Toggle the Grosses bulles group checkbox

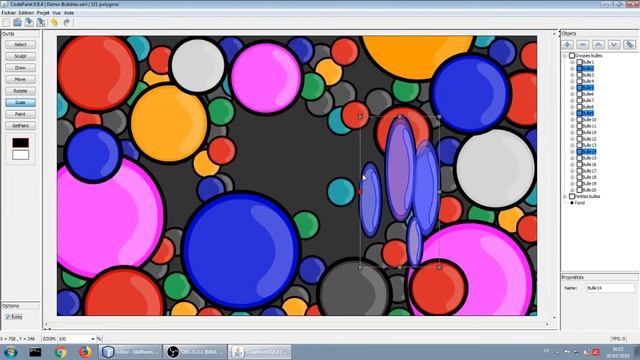coord(572,56)
